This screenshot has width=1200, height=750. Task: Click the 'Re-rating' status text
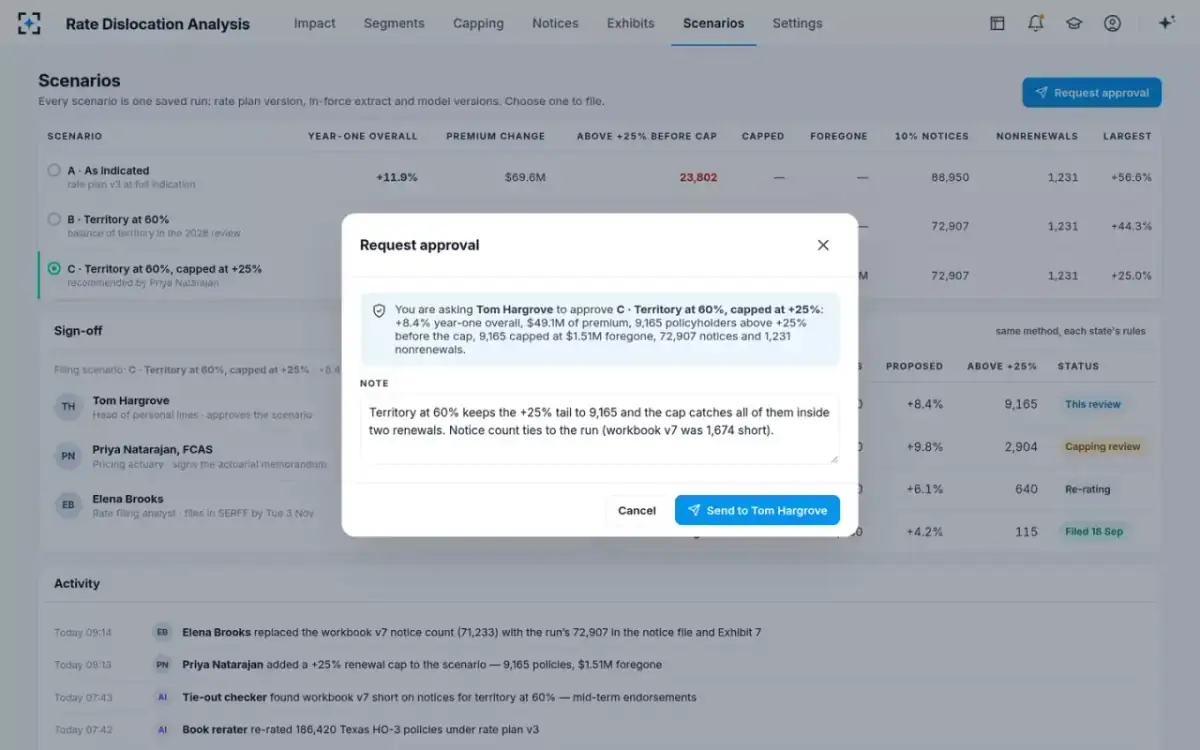coord(1087,490)
